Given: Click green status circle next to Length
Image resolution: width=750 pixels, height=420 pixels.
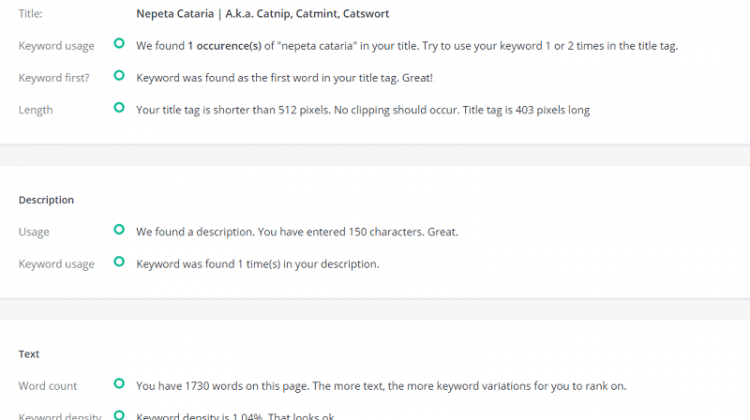Looking at the screenshot, I should point(119,108).
